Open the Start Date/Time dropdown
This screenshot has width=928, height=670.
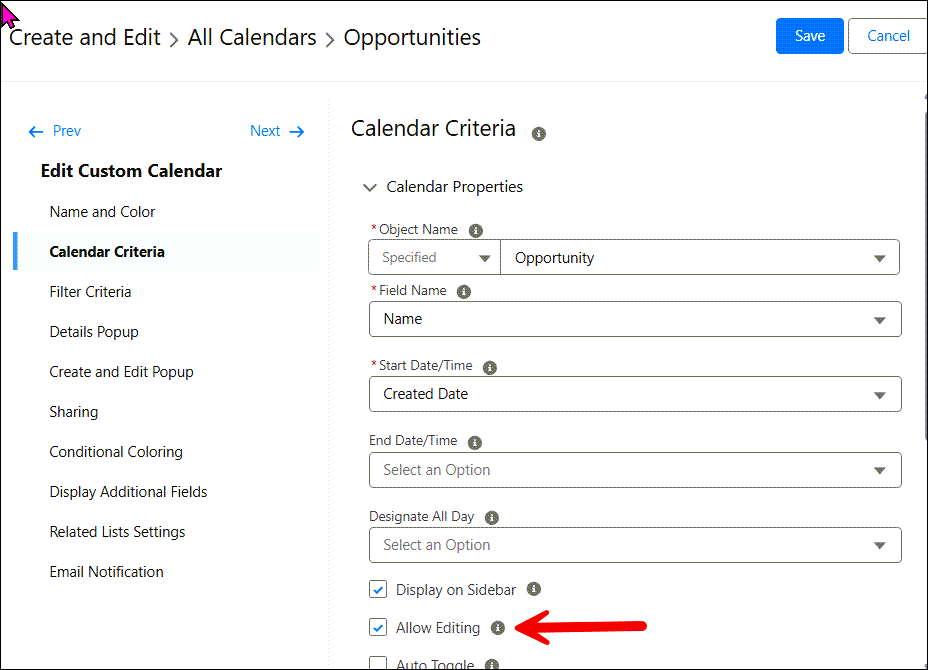[635, 394]
